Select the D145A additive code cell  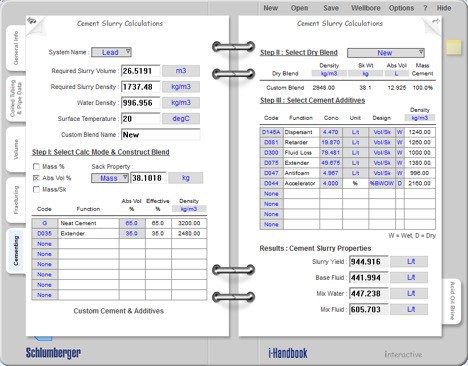(x=271, y=132)
